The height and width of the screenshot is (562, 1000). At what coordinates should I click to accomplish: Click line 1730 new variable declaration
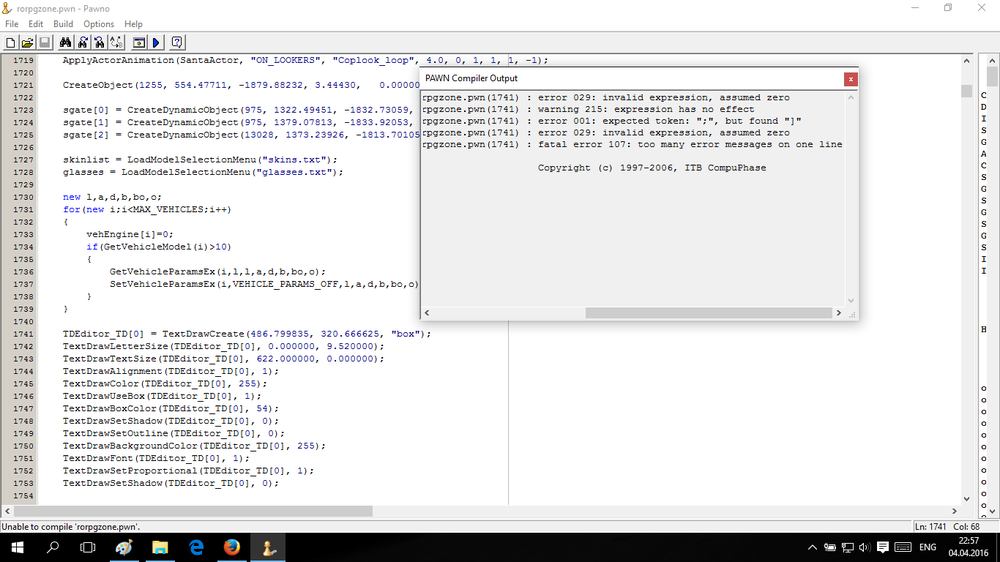pos(112,197)
